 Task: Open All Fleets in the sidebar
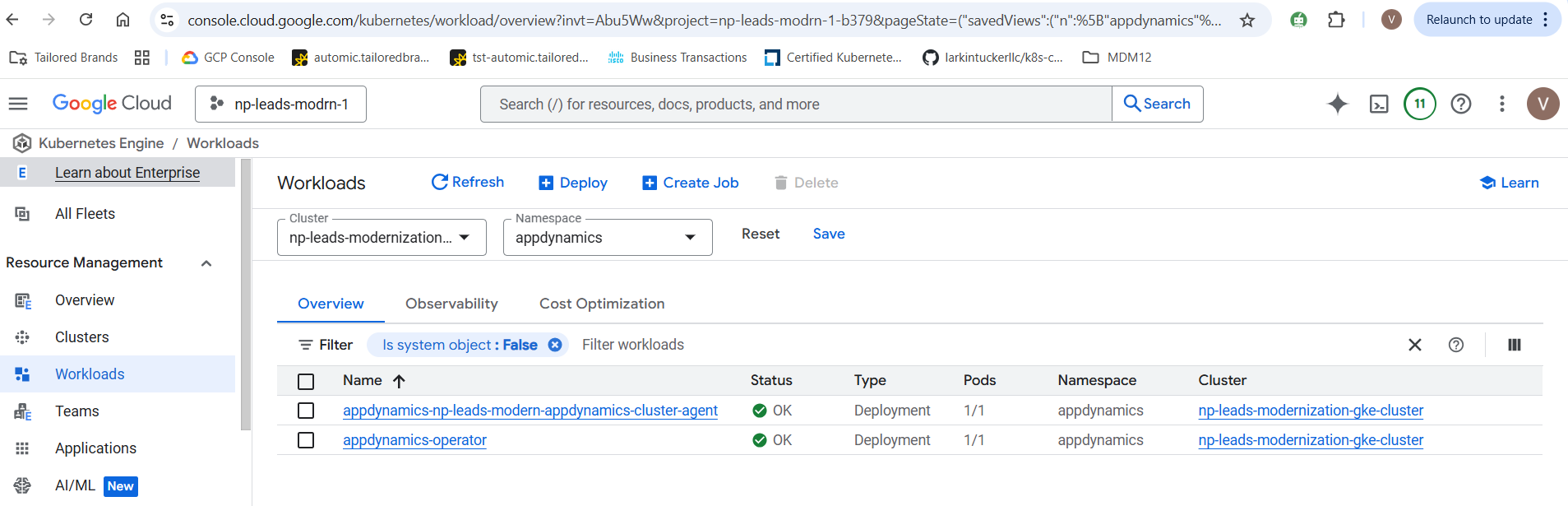[85, 214]
